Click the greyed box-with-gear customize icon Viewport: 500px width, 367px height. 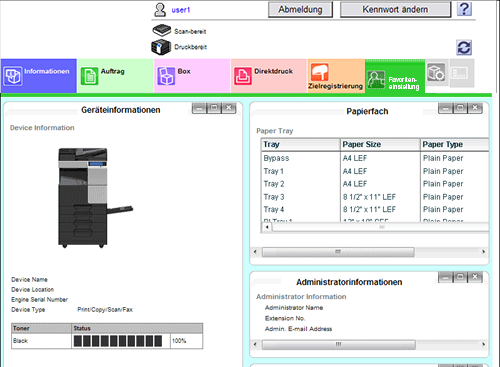coord(436,72)
